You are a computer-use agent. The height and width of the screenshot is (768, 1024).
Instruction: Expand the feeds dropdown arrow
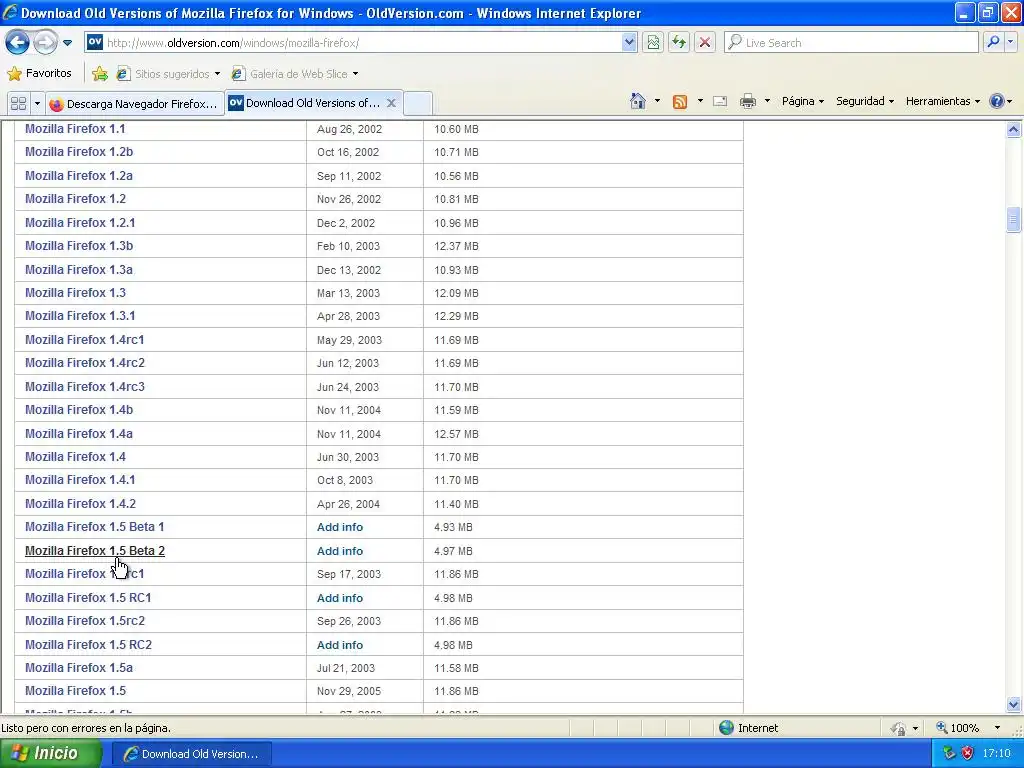(700, 101)
